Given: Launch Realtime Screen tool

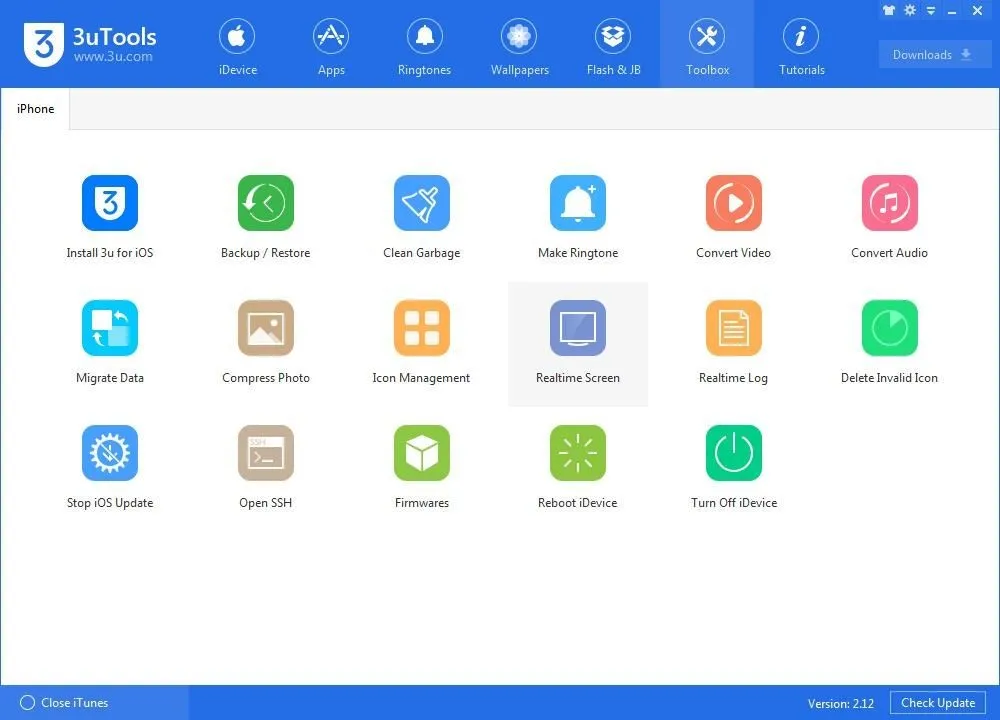Looking at the screenshot, I should coord(577,329).
